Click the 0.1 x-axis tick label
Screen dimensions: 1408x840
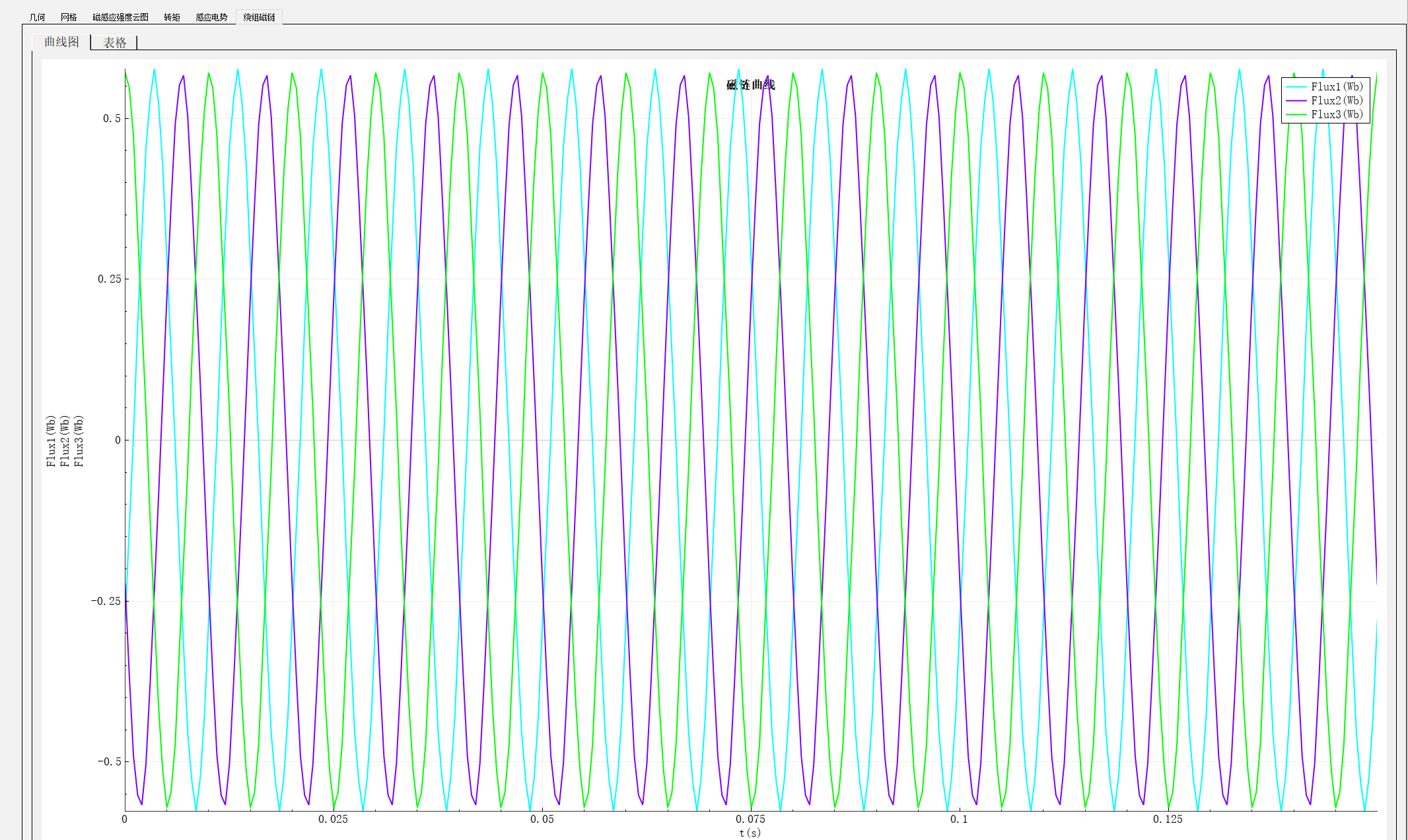959,819
